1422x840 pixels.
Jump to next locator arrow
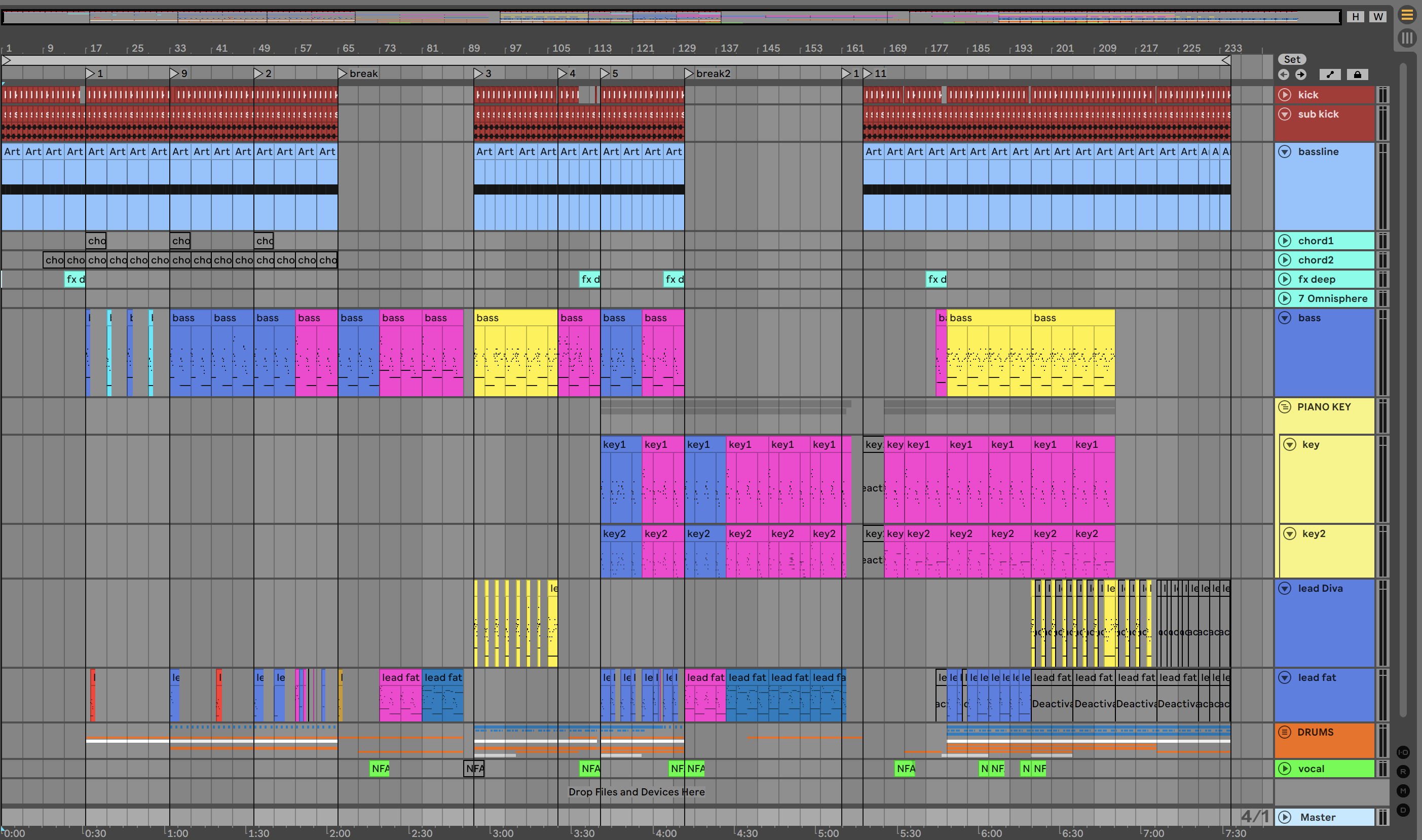(1301, 74)
